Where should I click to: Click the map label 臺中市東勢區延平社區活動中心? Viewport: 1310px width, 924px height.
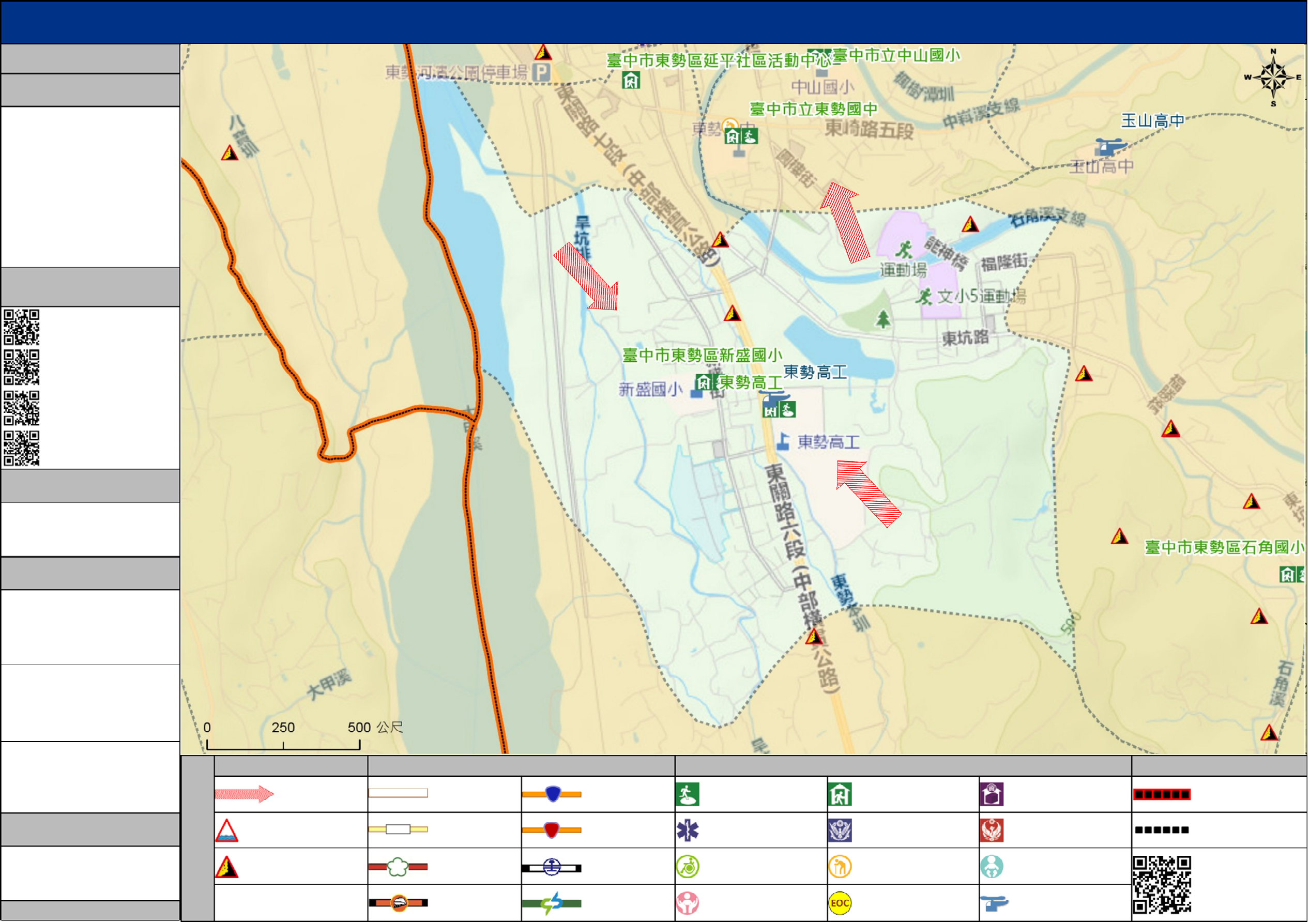tap(719, 60)
